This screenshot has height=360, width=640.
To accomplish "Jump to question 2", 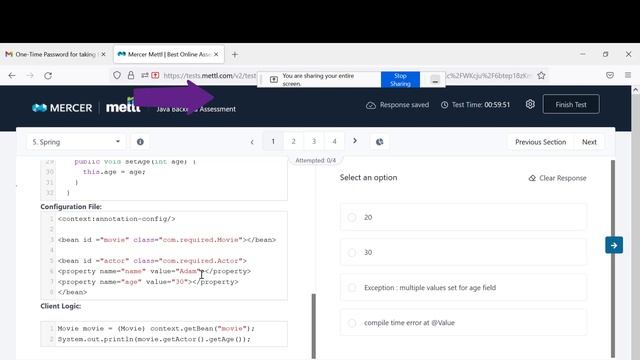I will click(x=293, y=141).
